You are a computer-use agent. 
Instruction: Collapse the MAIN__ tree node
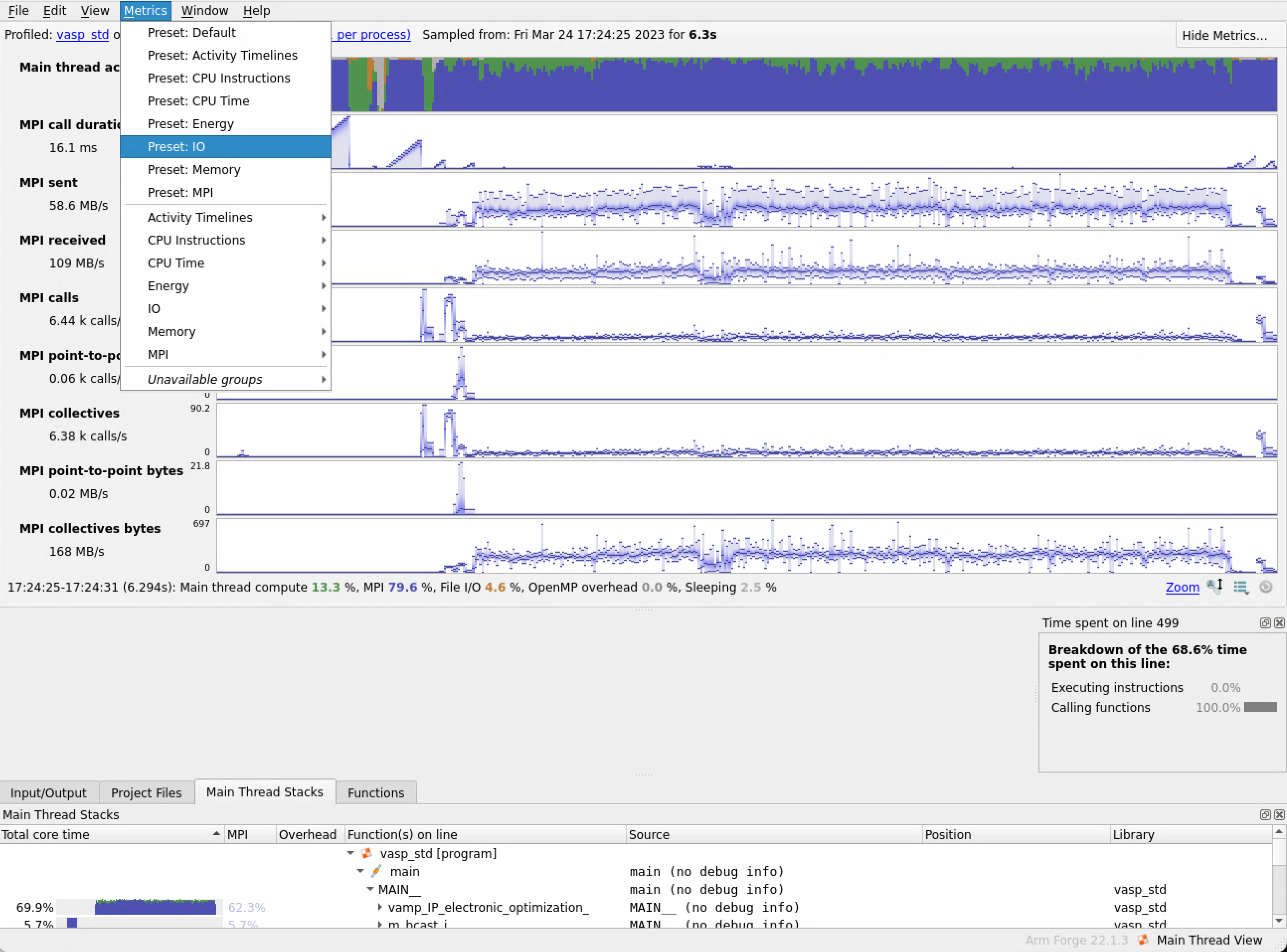point(370,888)
